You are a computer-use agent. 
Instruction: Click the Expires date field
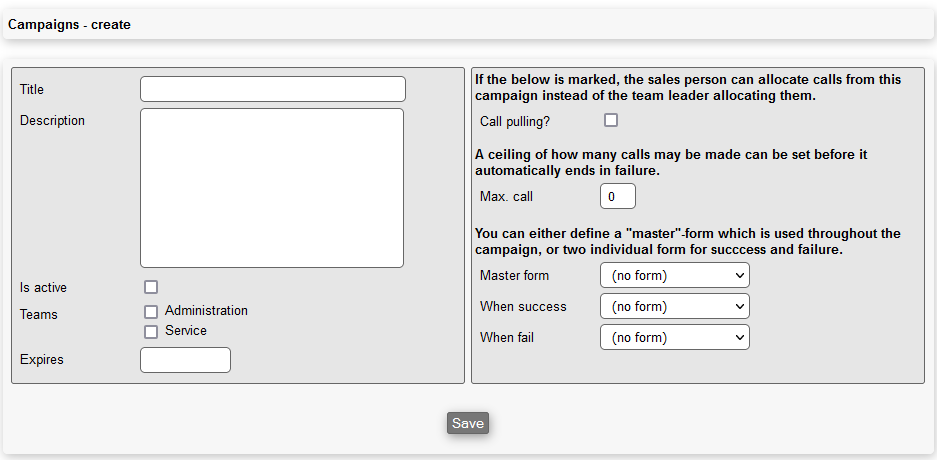(185, 360)
